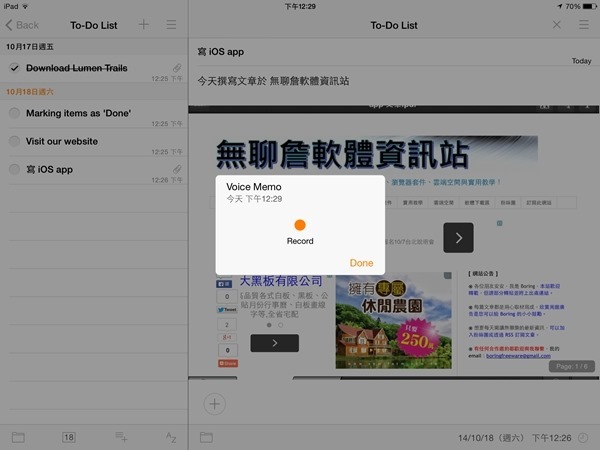600x450 pixels.
Task: Mark 'Marking items as Done' complete
Action: [14, 113]
